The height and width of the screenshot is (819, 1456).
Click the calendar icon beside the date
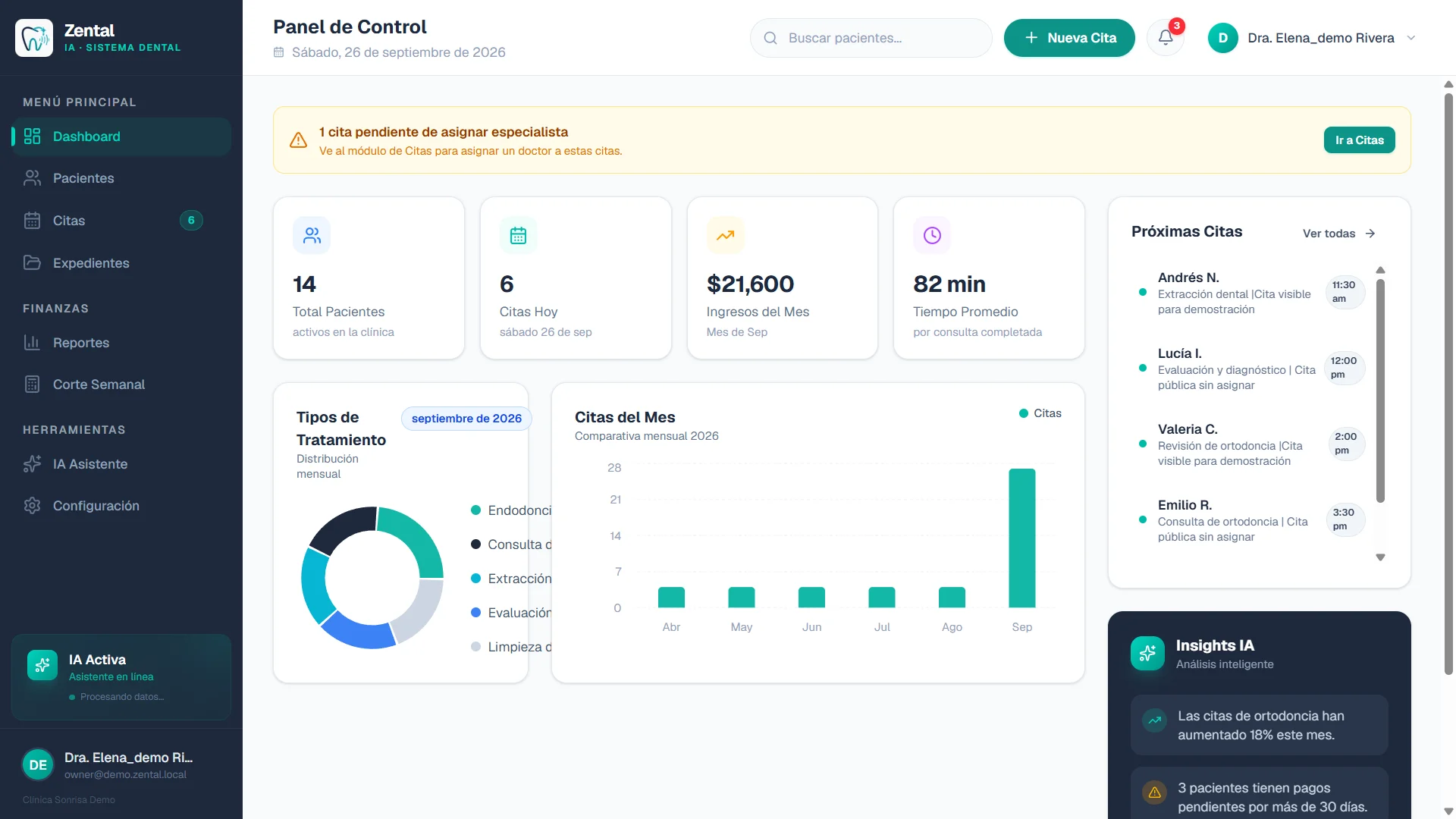[278, 52]
